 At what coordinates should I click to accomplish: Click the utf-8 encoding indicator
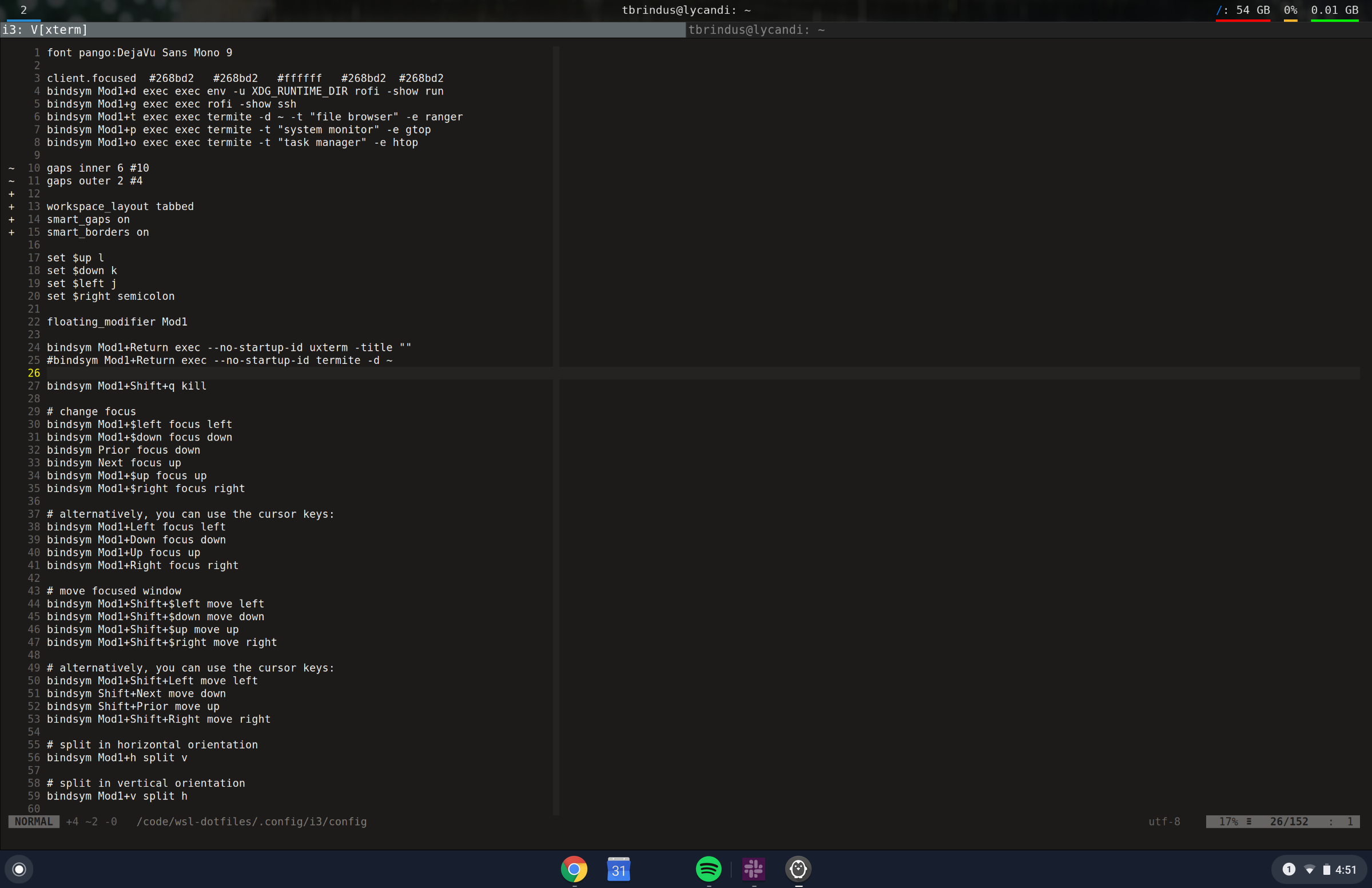click(1164, 821)
